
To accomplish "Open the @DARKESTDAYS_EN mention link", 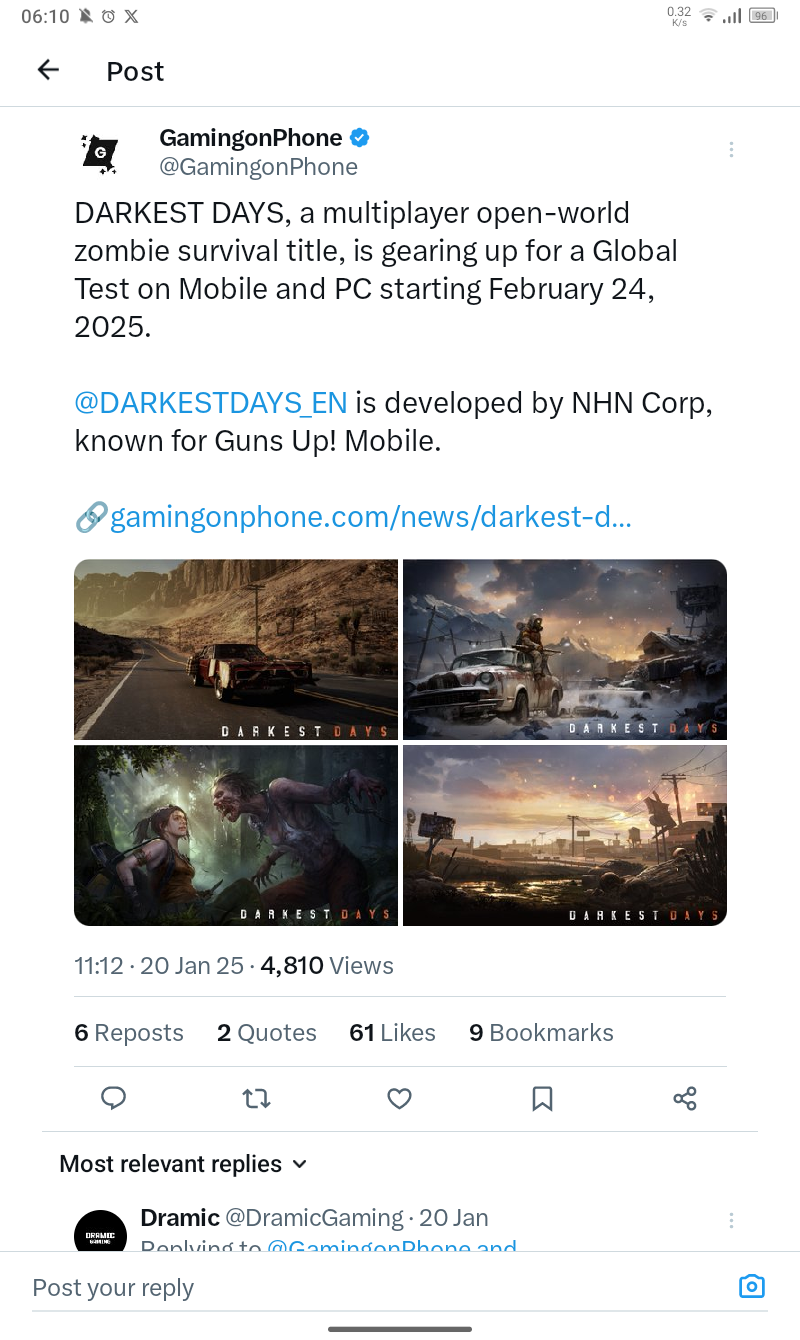I will point(211,403).
